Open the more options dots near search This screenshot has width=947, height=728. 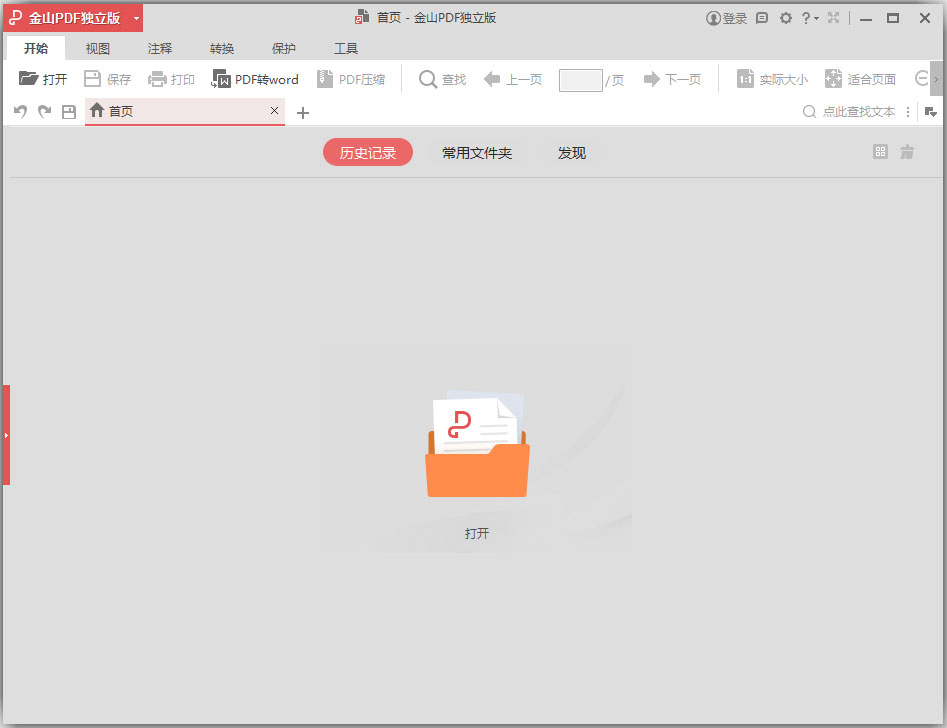pyautogui.click(x=908, y=112)
